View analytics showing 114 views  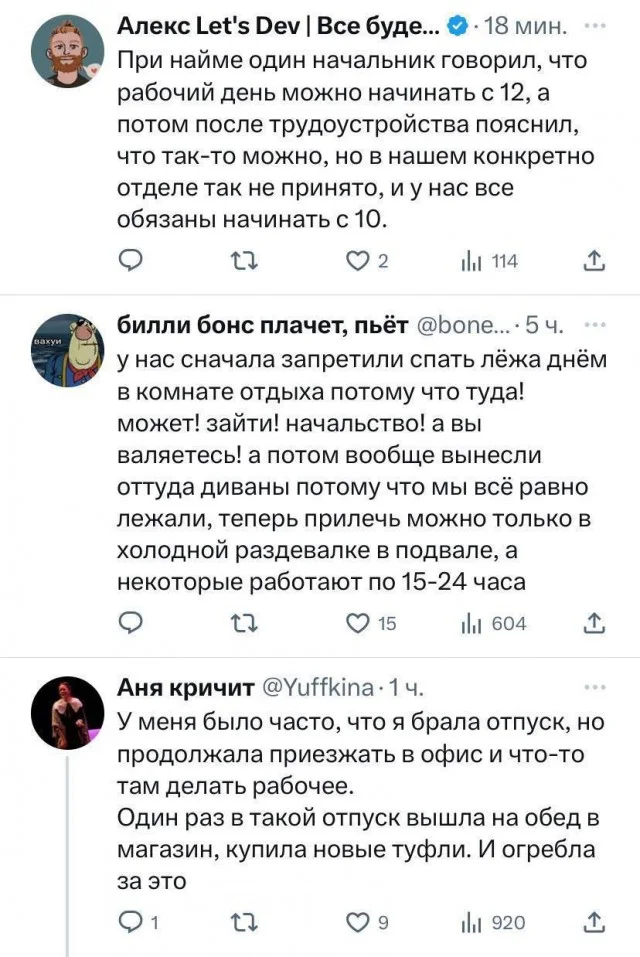[489, 261]
